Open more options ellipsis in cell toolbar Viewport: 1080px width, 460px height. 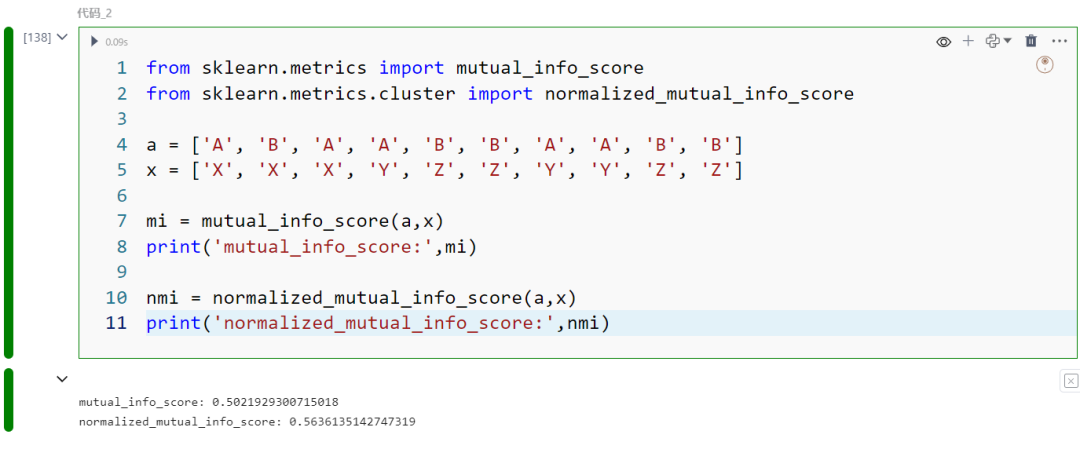[1059, 41]
